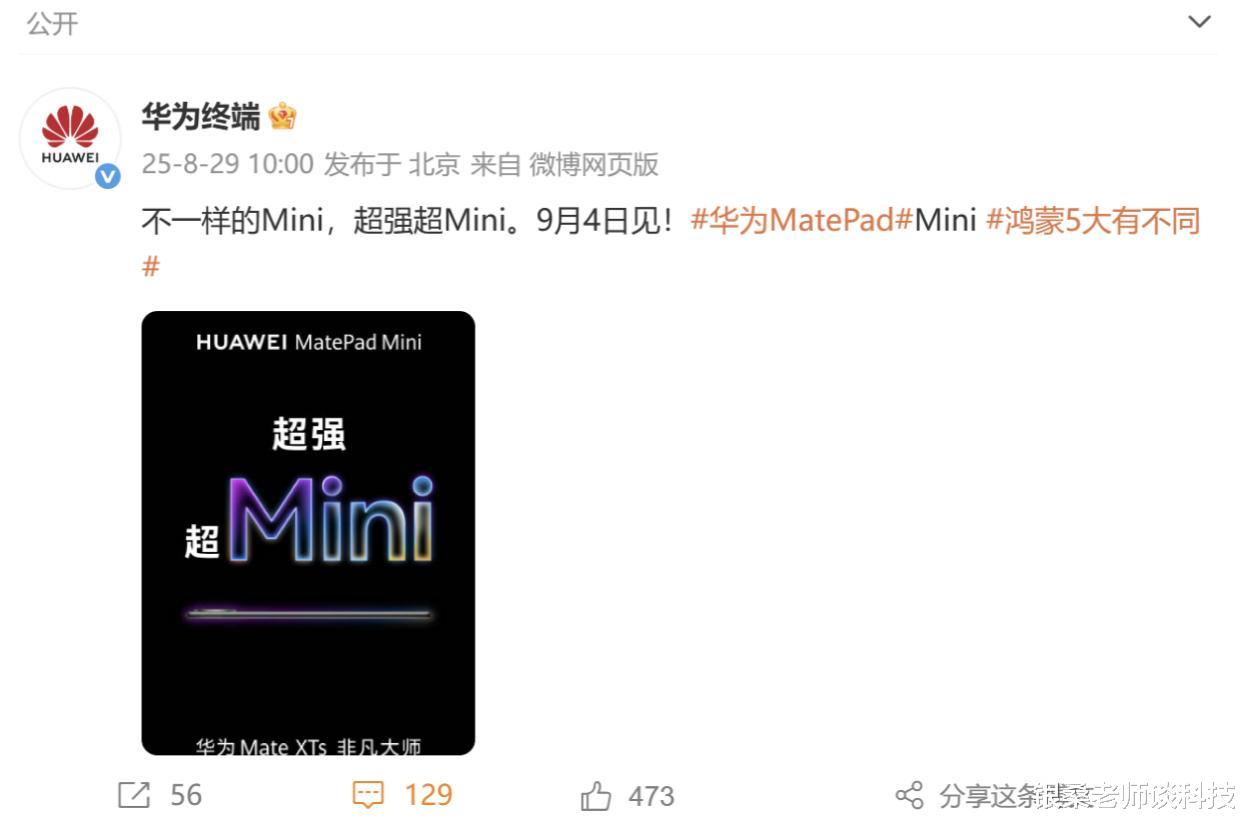Click the 微博网页版 source link

tap(594, 164)
